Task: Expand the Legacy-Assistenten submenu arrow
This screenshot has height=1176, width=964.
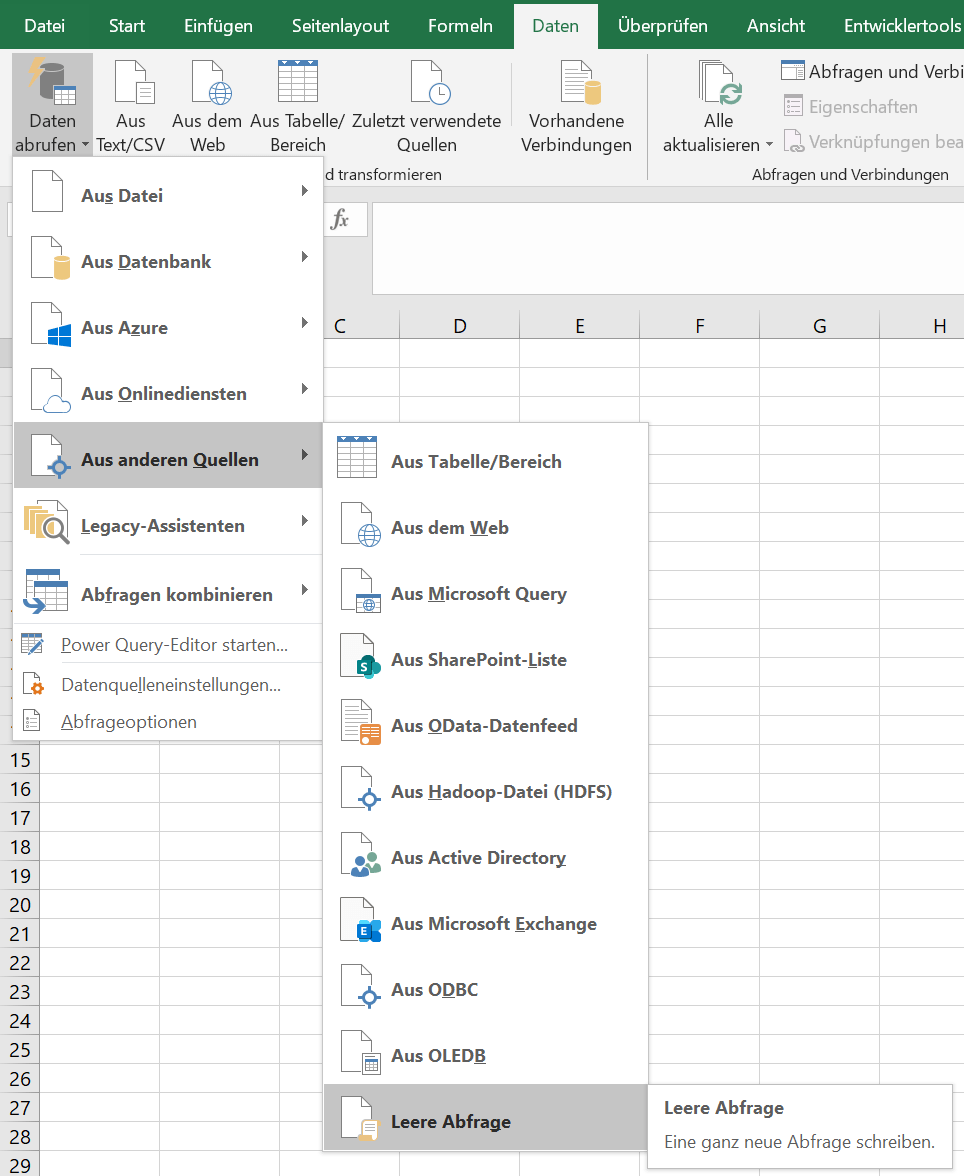Action: tap(305, 520)
